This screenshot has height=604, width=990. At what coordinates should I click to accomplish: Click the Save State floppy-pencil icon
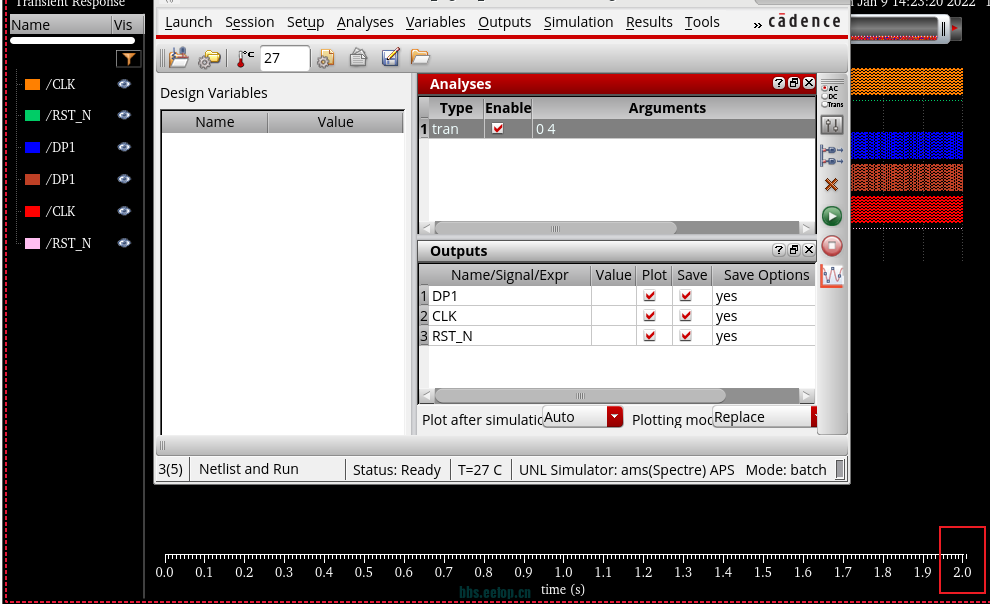point(391,59)
